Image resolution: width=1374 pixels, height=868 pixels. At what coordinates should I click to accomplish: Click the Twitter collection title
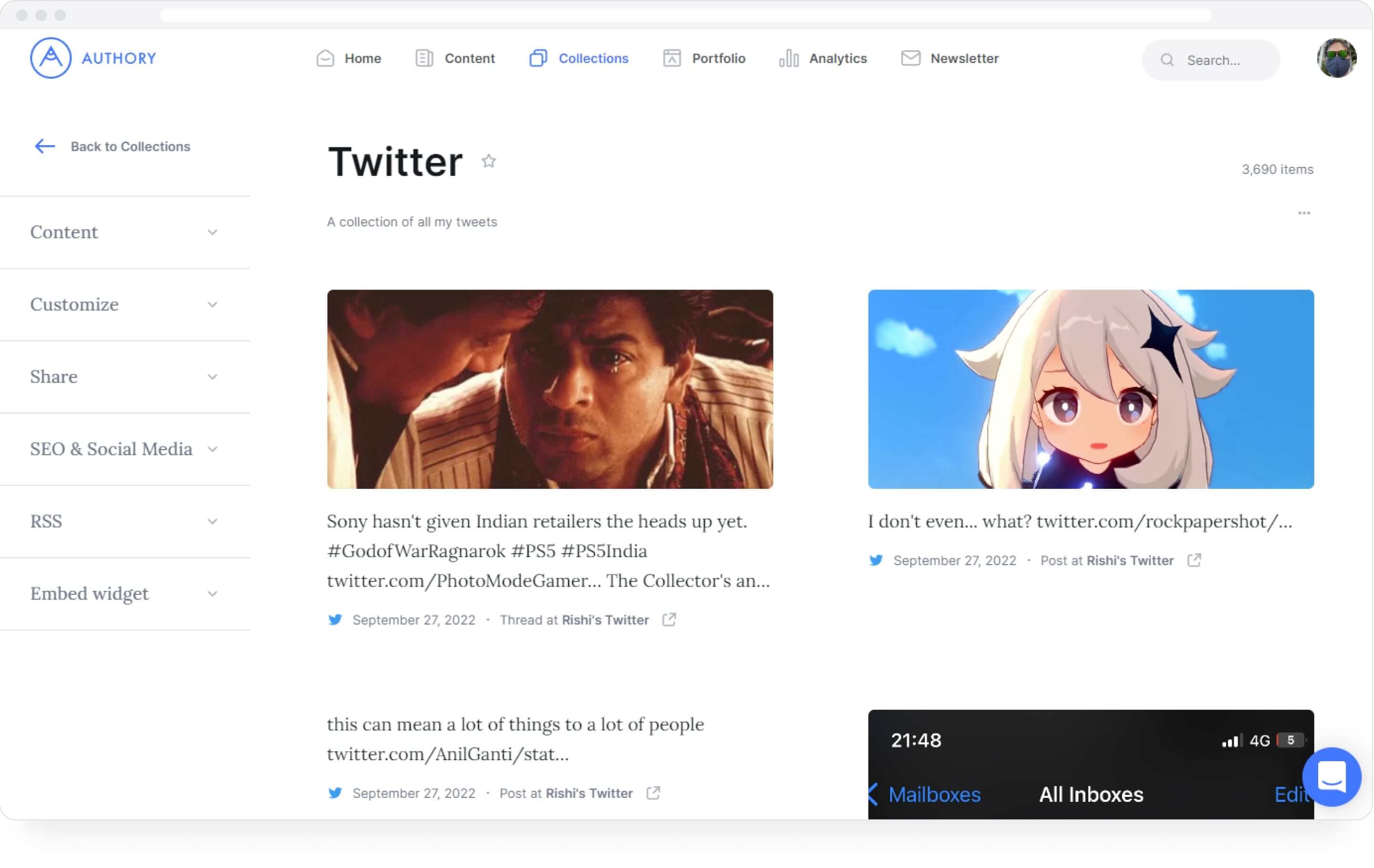tap(395, 162)
